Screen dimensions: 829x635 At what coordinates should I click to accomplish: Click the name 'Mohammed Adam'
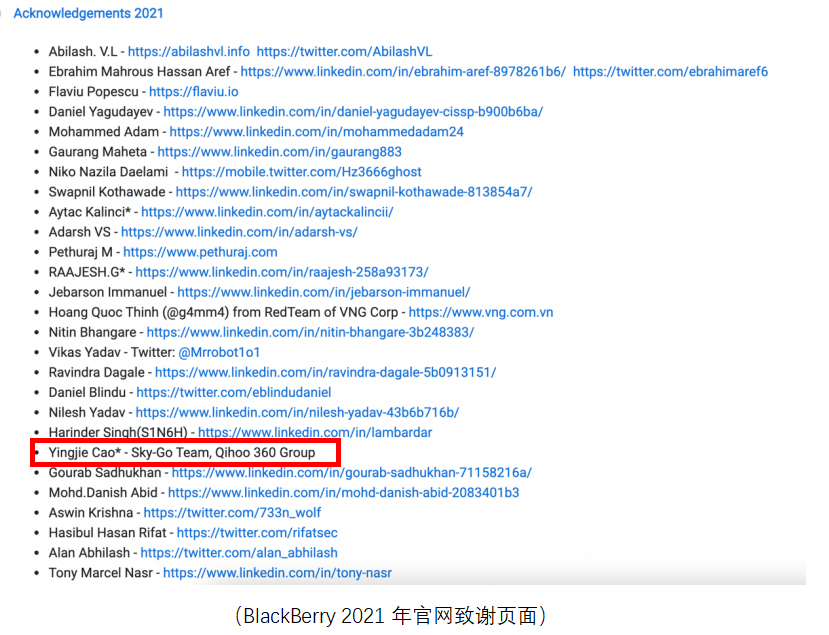pos(104,132)
